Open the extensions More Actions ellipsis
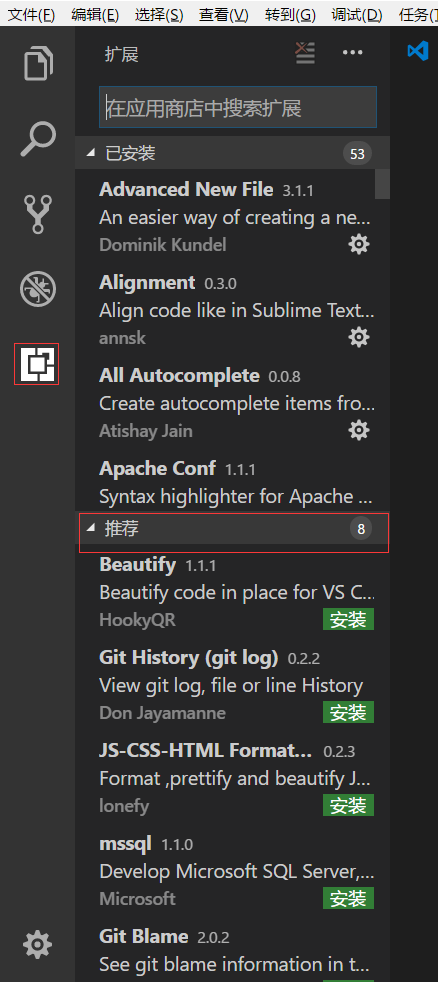 click(353, 53)
